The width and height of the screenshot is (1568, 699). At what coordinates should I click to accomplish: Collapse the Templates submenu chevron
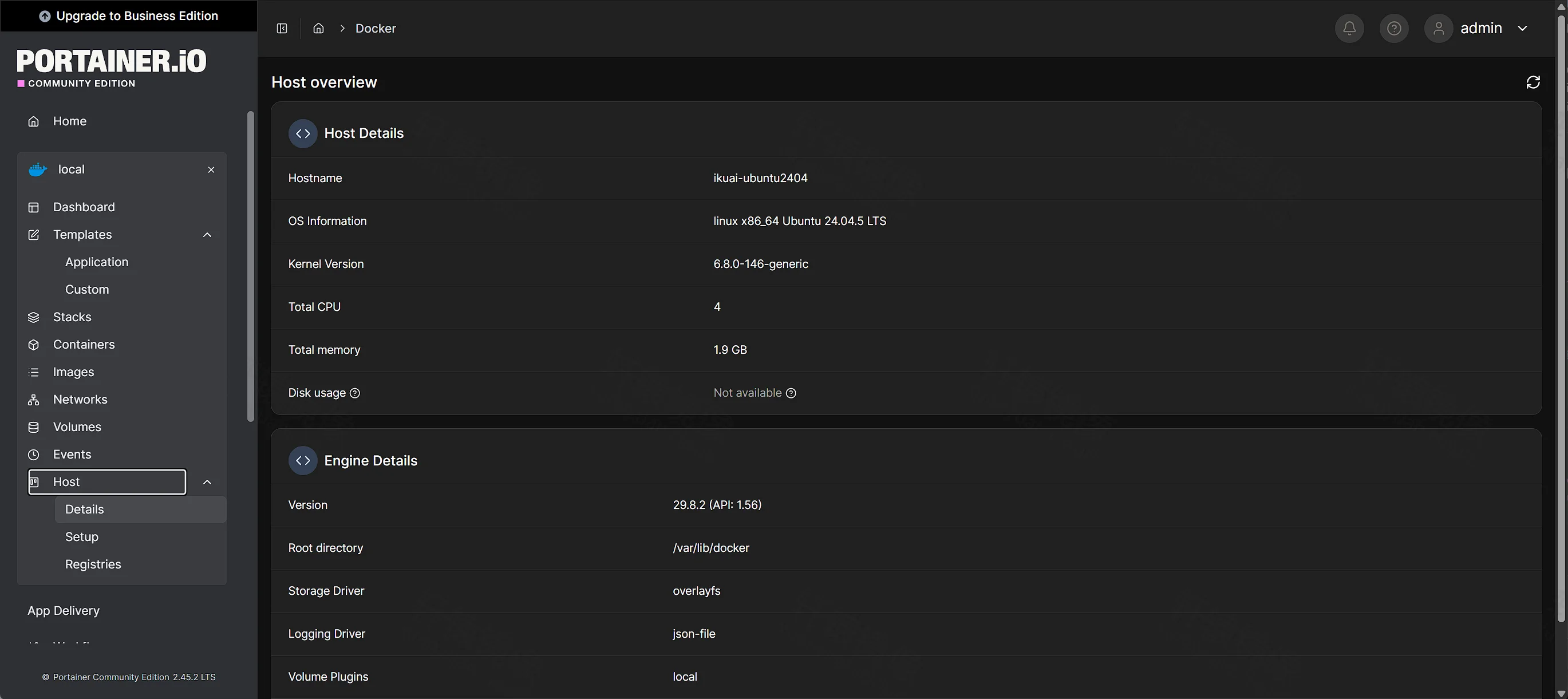tap(207, 235)
